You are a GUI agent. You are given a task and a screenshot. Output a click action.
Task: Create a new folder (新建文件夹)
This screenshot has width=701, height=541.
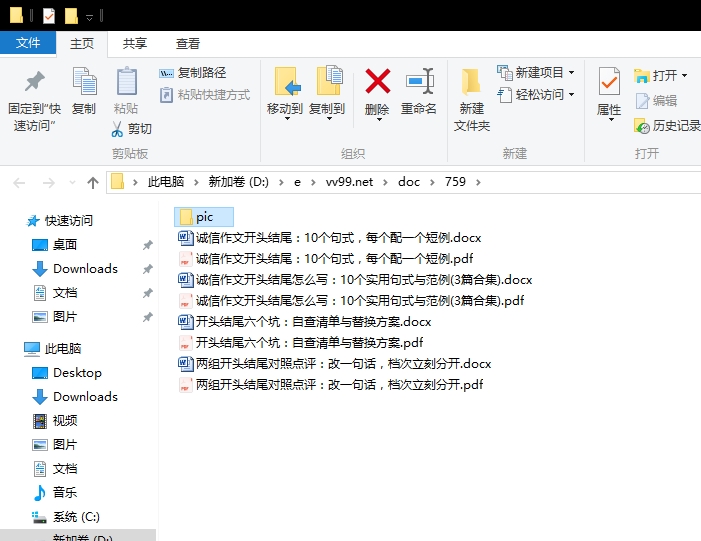[x=472, y=99]
